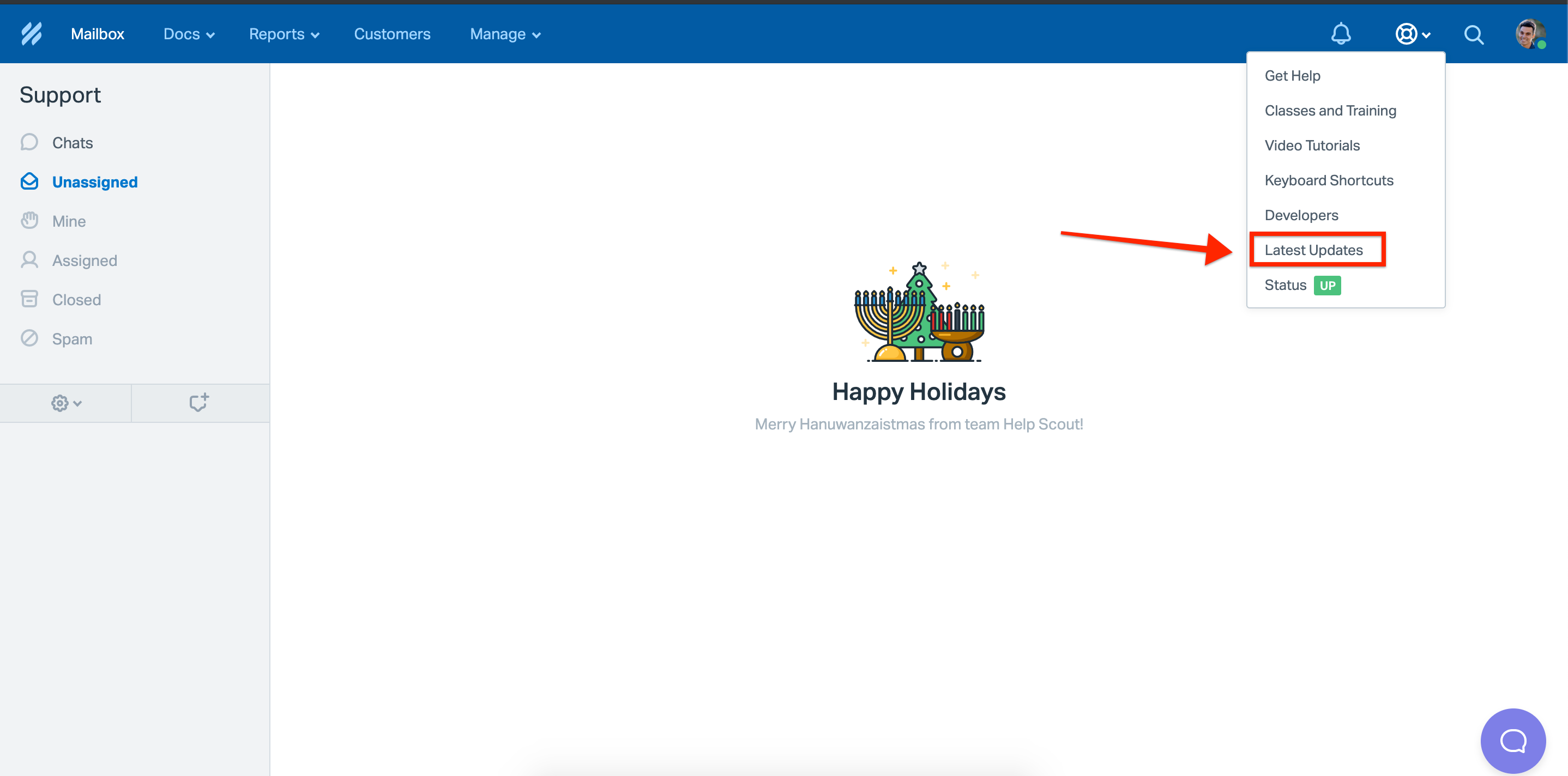
Task: Open the notifications bell
Action: coord(1340,34)
